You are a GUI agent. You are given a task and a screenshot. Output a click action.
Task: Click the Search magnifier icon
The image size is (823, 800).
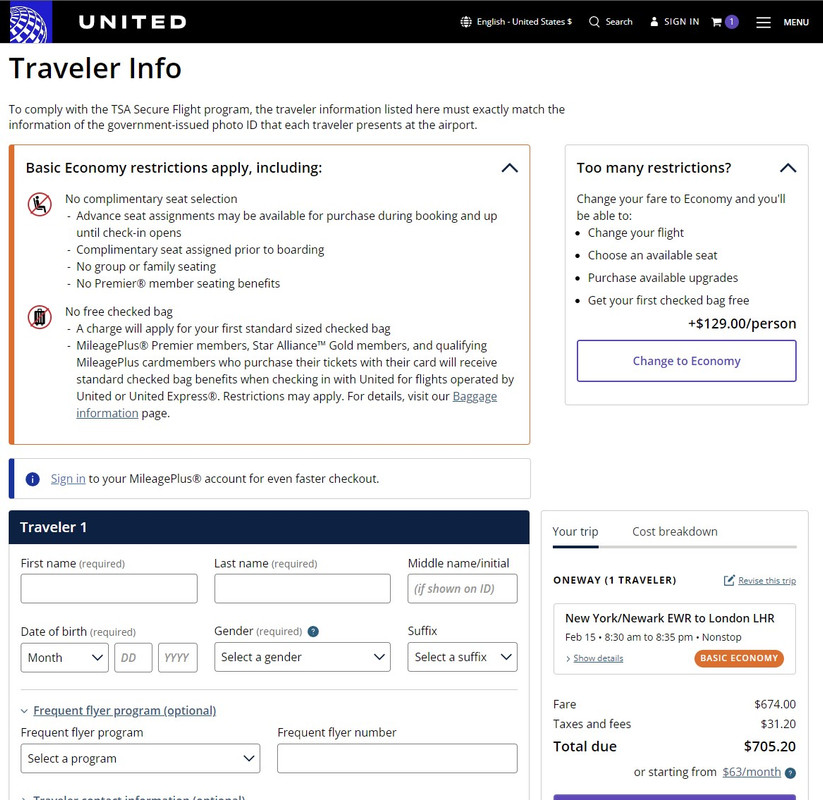tap(594, 22)
